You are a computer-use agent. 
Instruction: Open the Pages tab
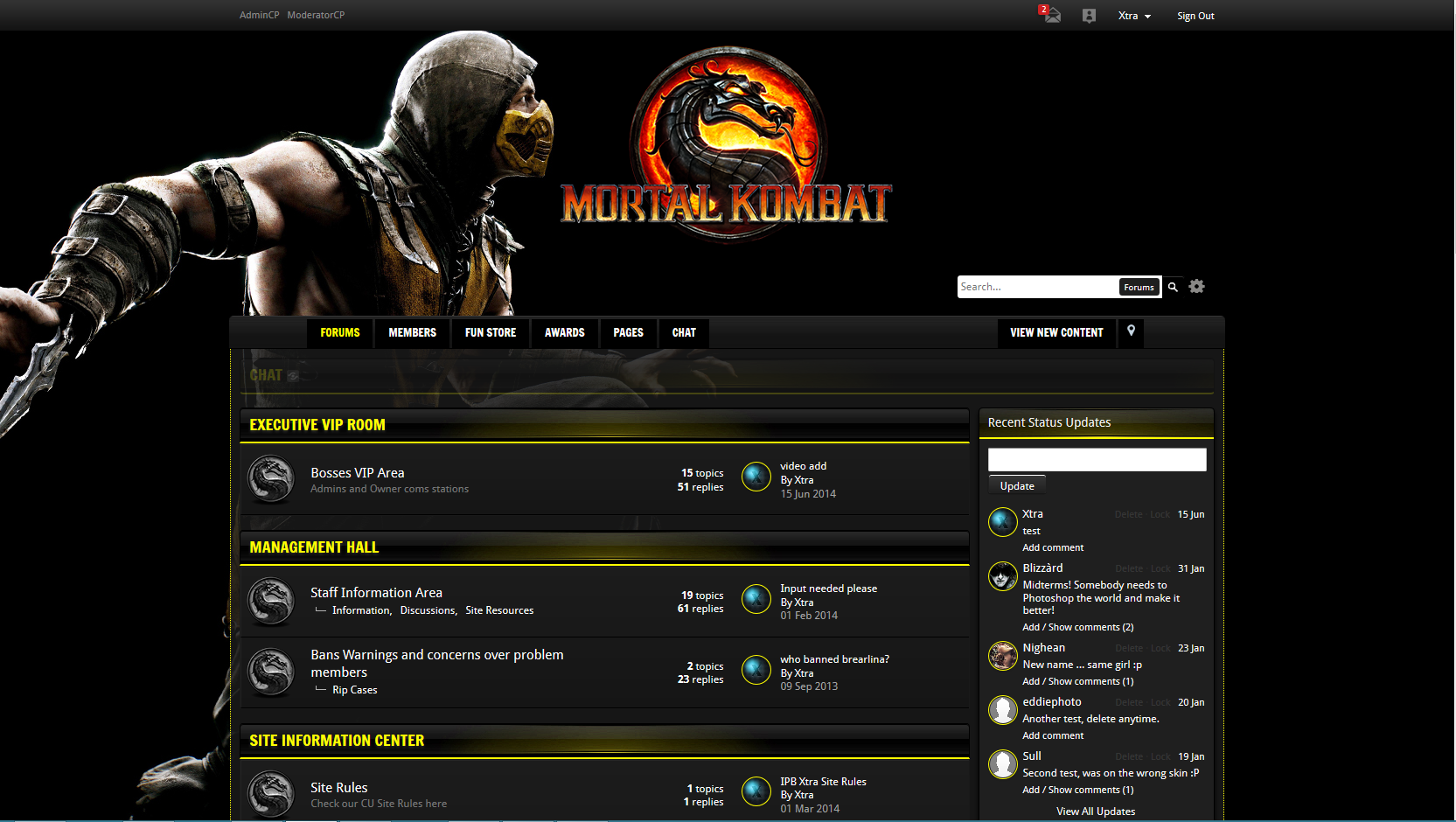(629, 332)
